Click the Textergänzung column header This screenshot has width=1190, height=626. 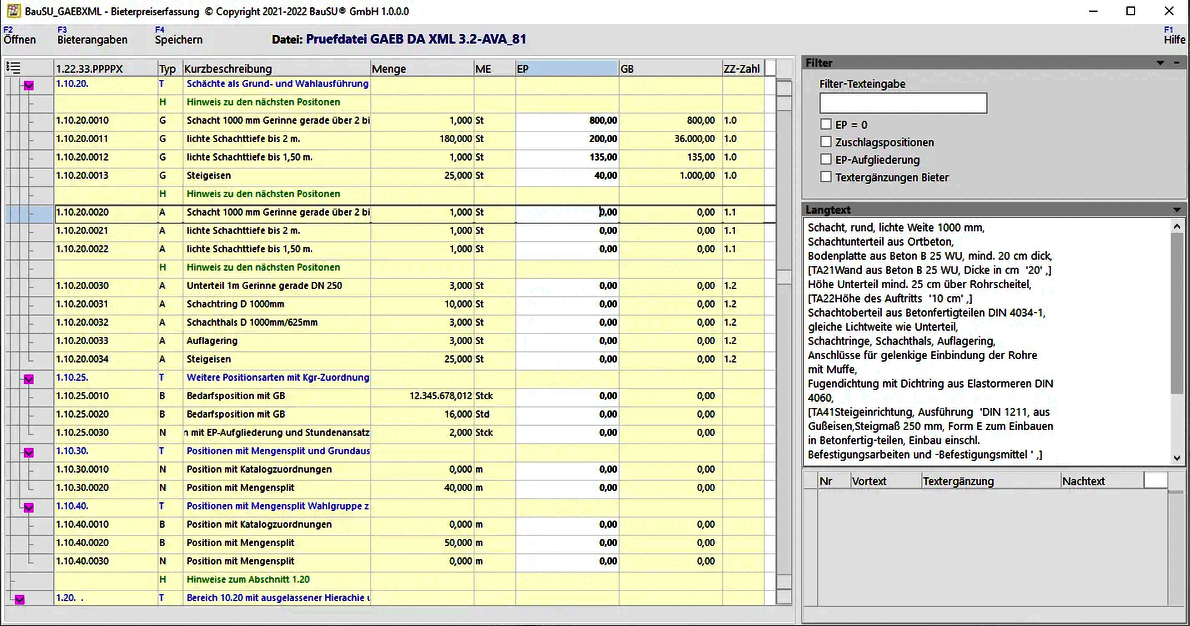[x=990, y=481]
